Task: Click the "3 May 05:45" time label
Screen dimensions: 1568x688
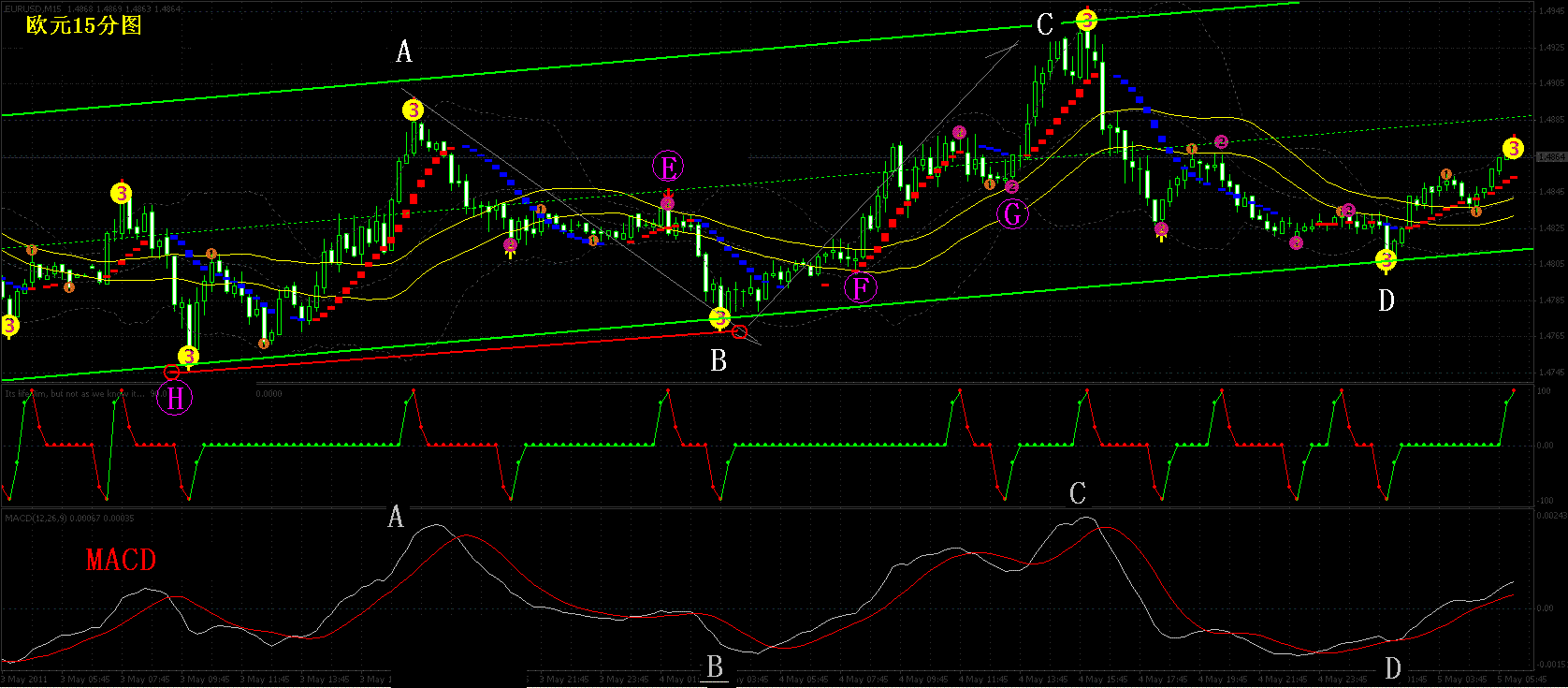Action: tap(85, 680)
